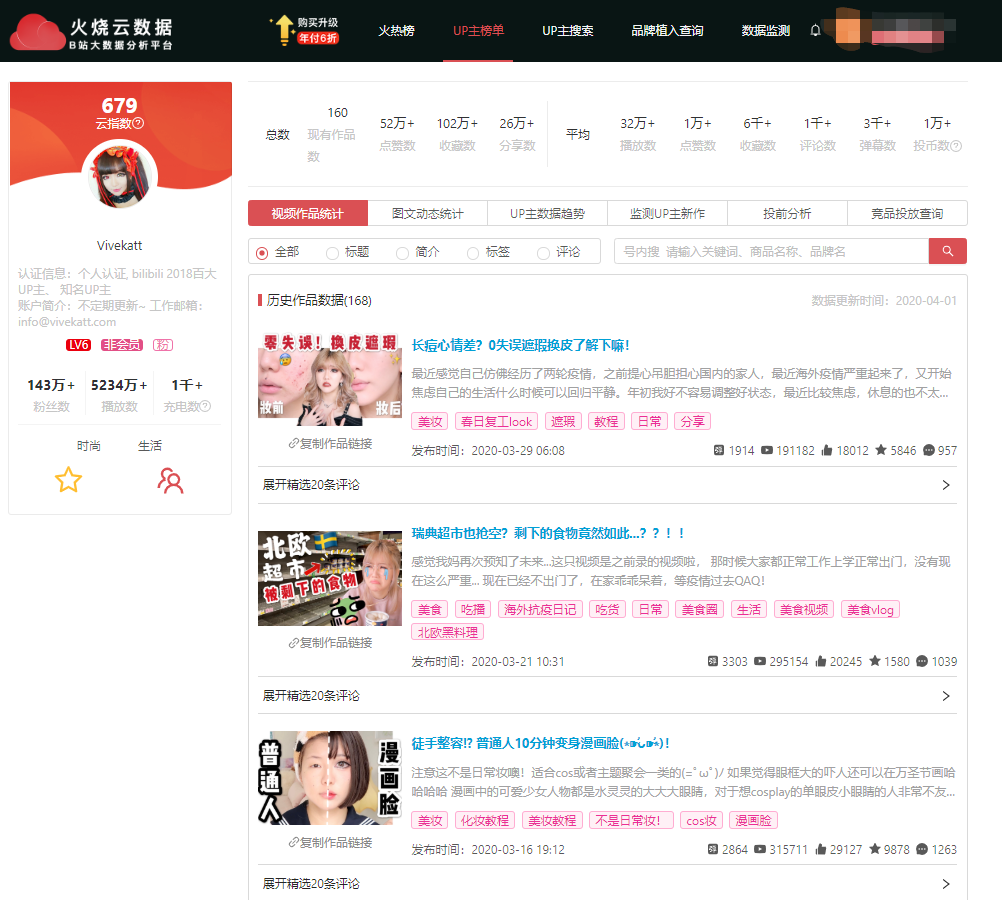Copy link of the first video
This screenshot has height=900, width=1002.
[330, 444]
